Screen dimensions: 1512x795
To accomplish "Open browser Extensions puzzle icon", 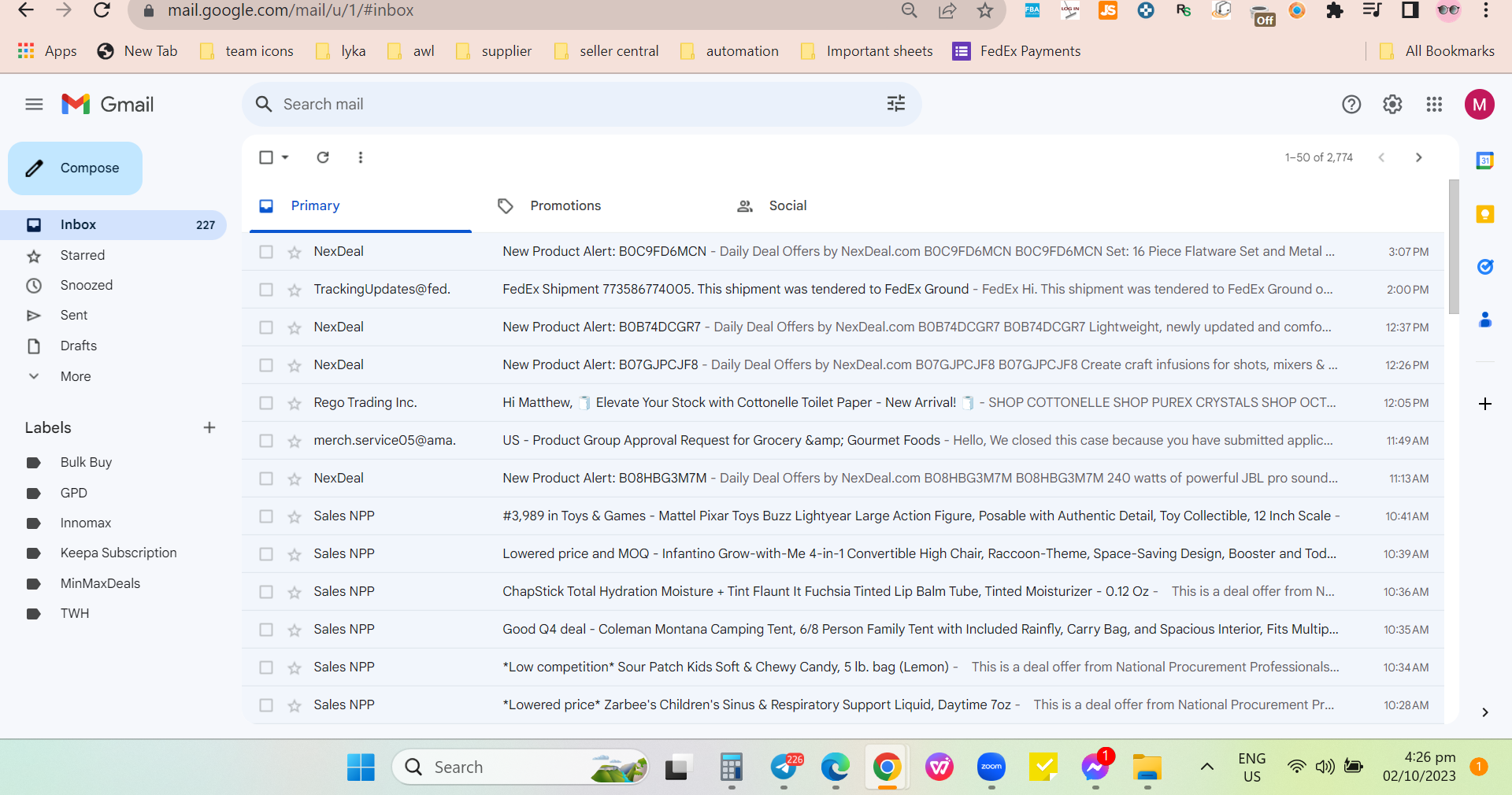I will [1335, 10].
